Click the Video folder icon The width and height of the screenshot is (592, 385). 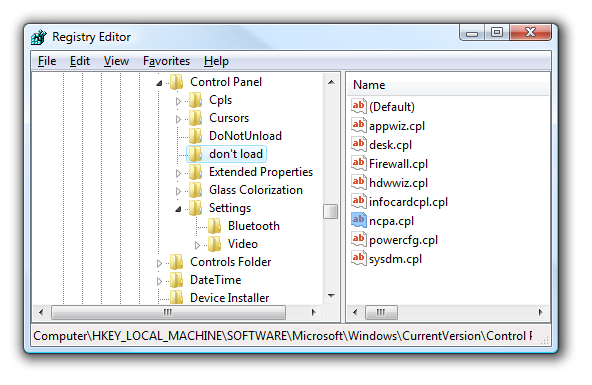point(214,244)
